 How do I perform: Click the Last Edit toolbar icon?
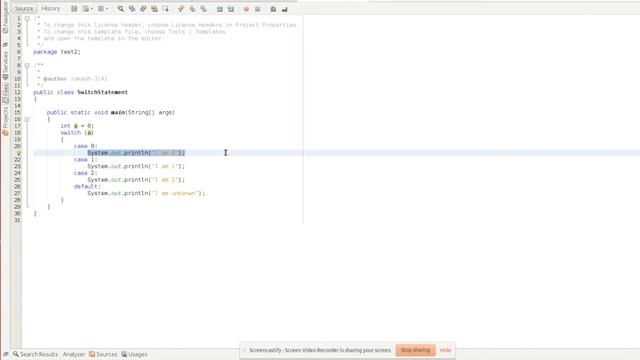[x=74, y=9]
